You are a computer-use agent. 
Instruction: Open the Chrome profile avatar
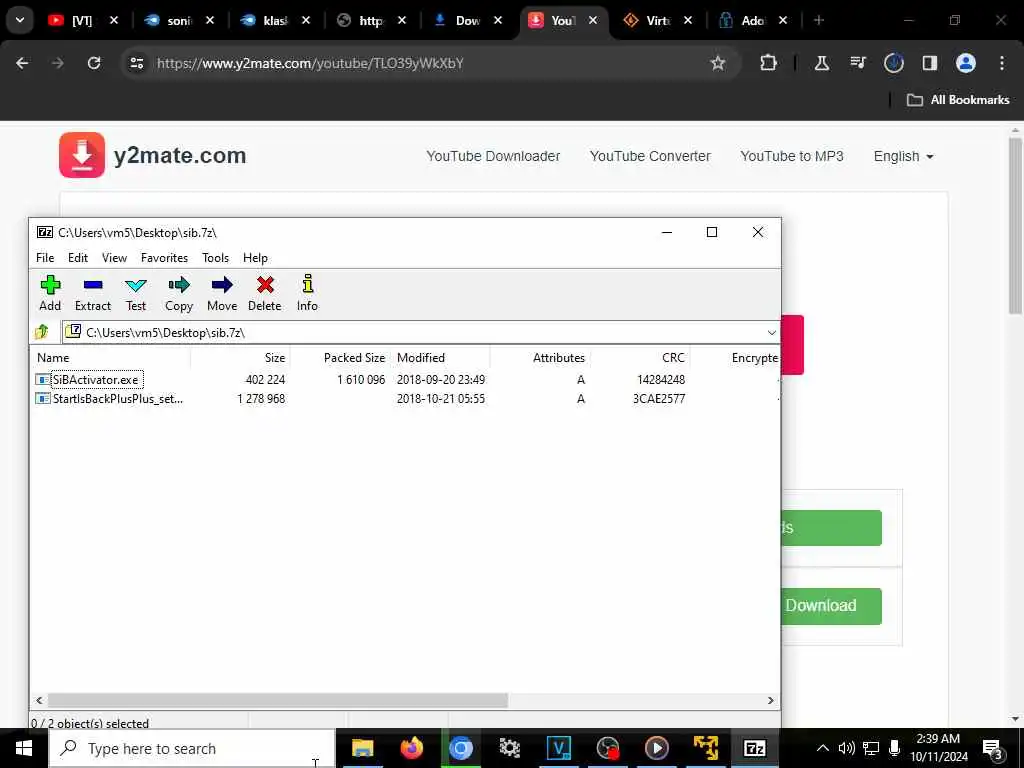point(966,63)
